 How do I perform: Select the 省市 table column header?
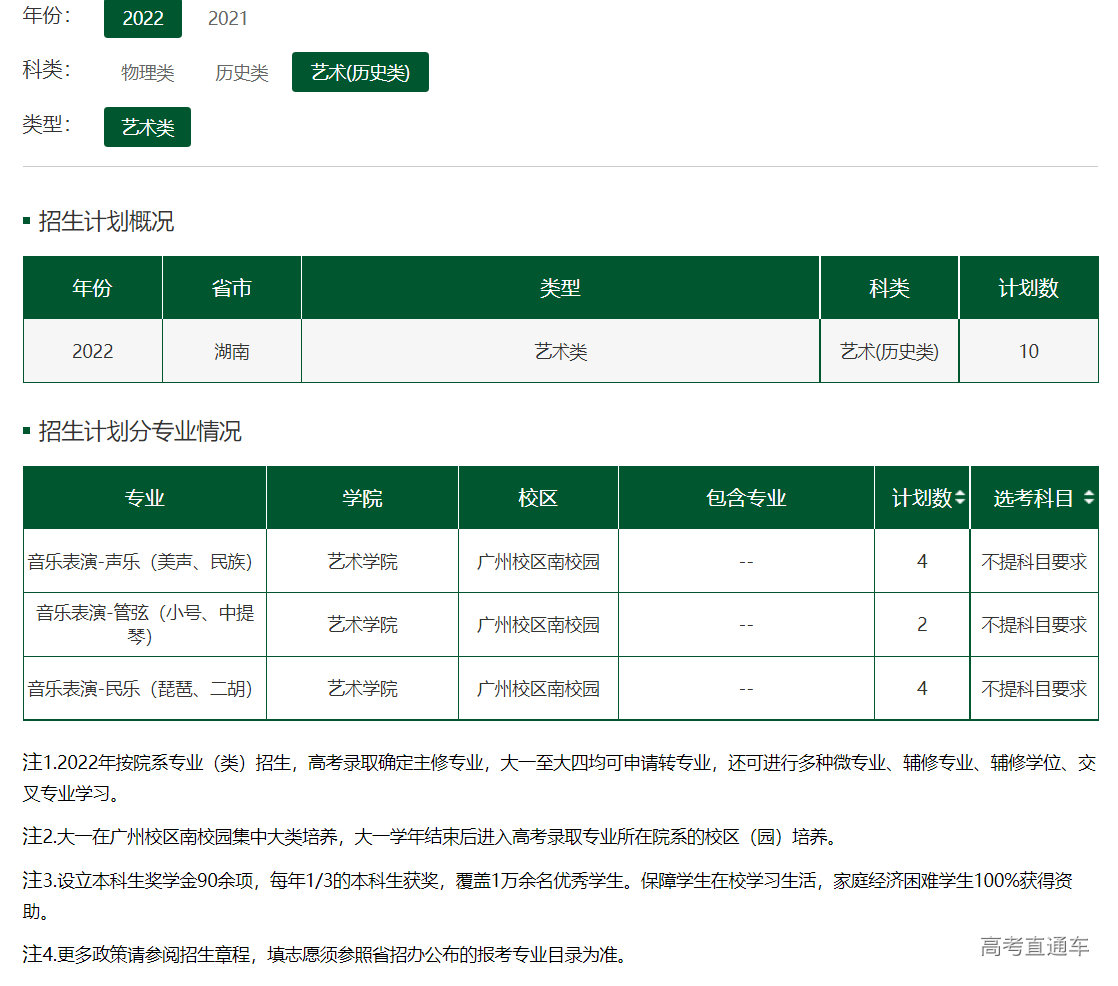(x=231, y=287)
